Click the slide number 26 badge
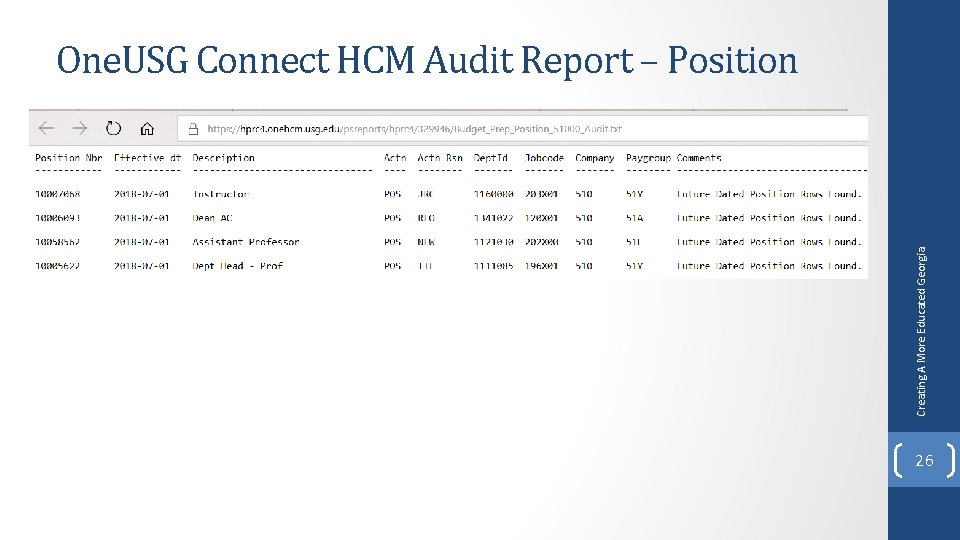 [924, 460]
